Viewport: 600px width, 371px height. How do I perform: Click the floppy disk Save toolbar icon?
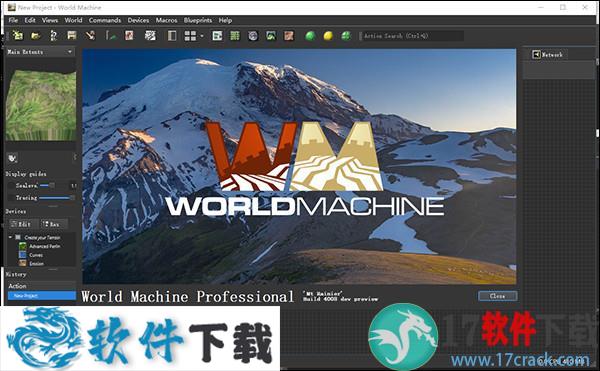(72, 36)
